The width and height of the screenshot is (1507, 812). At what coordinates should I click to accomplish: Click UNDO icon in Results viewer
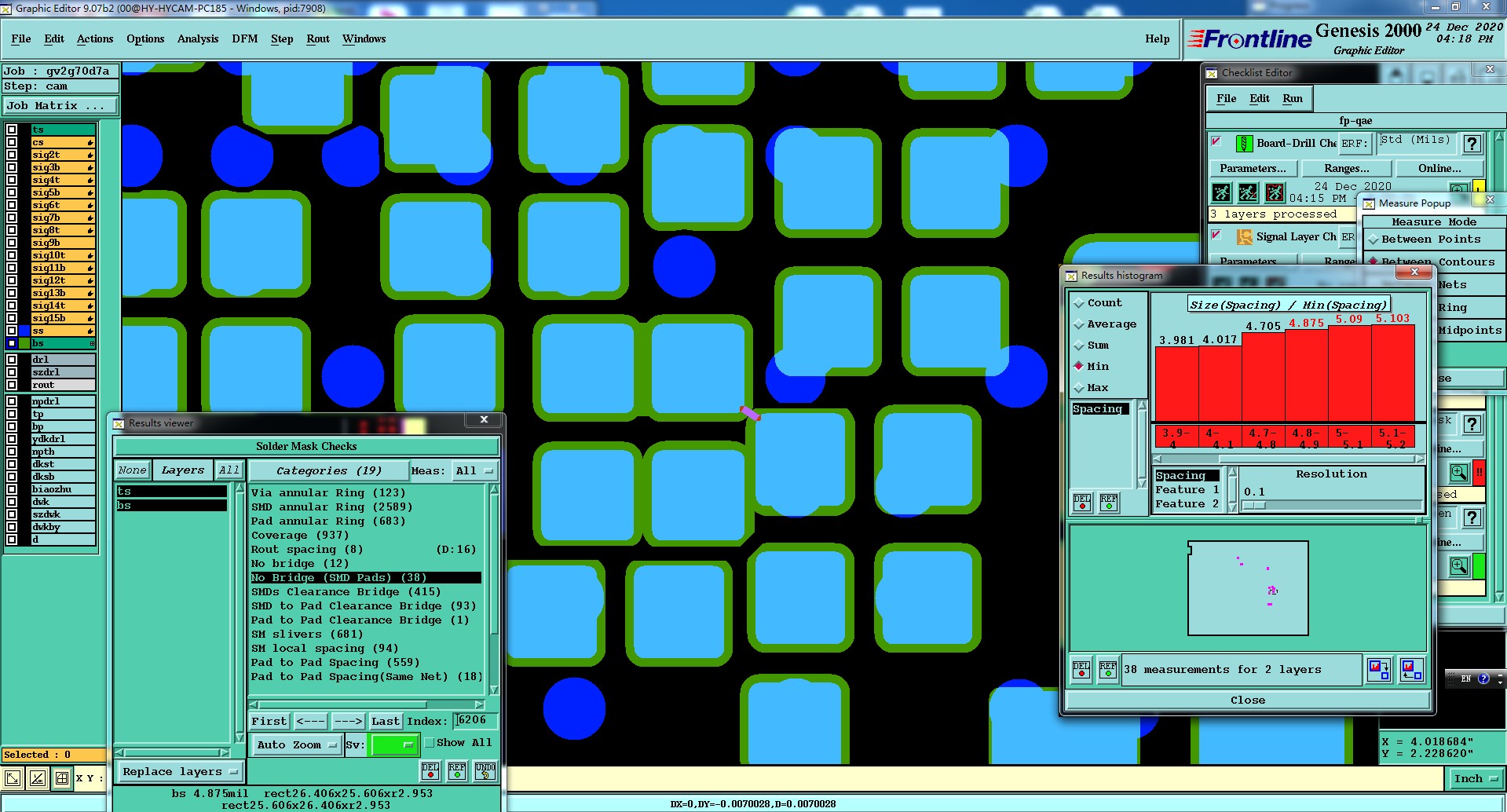pos(485,770)
